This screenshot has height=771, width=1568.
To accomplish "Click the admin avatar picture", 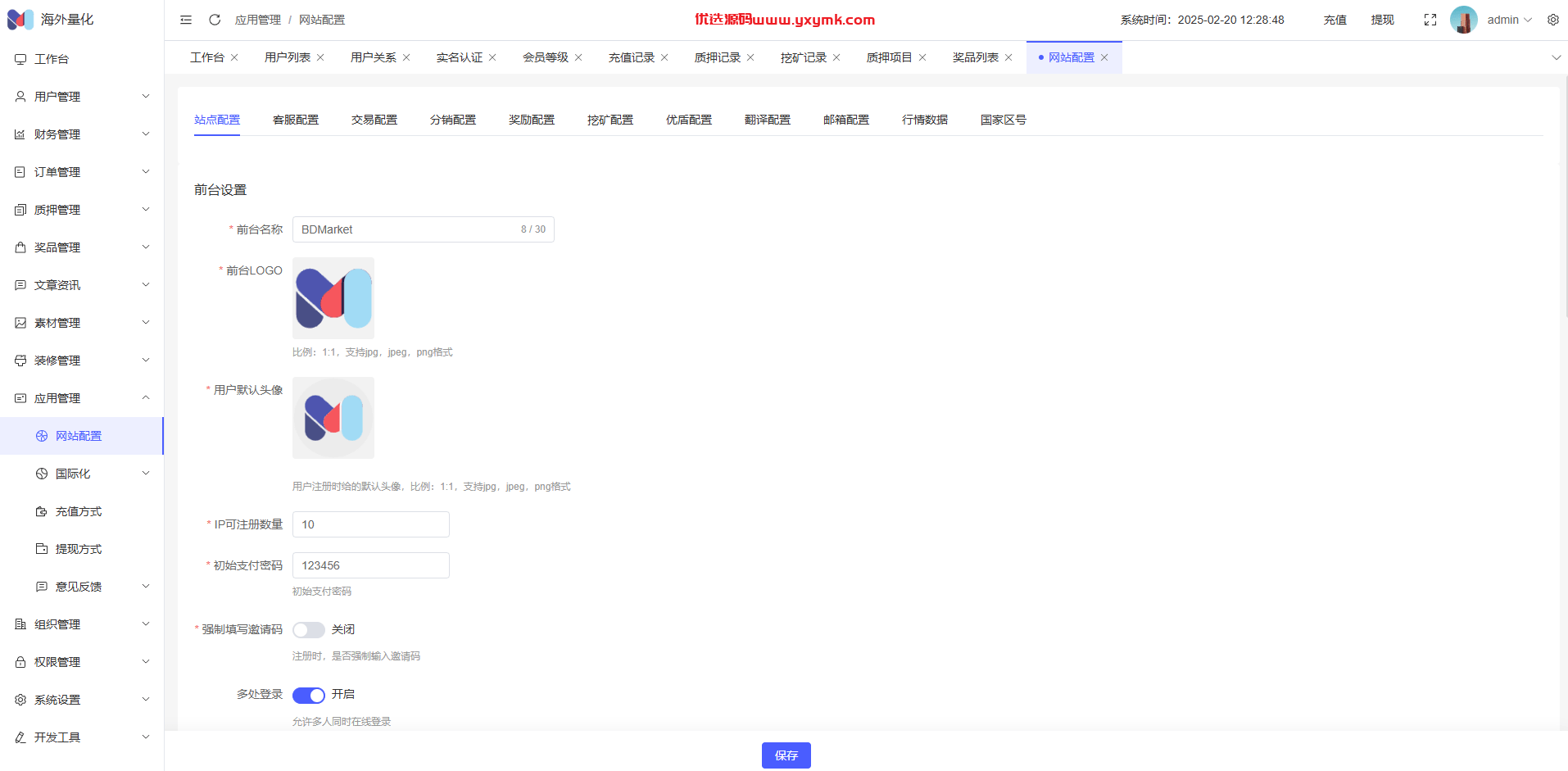I will 1464,20.
